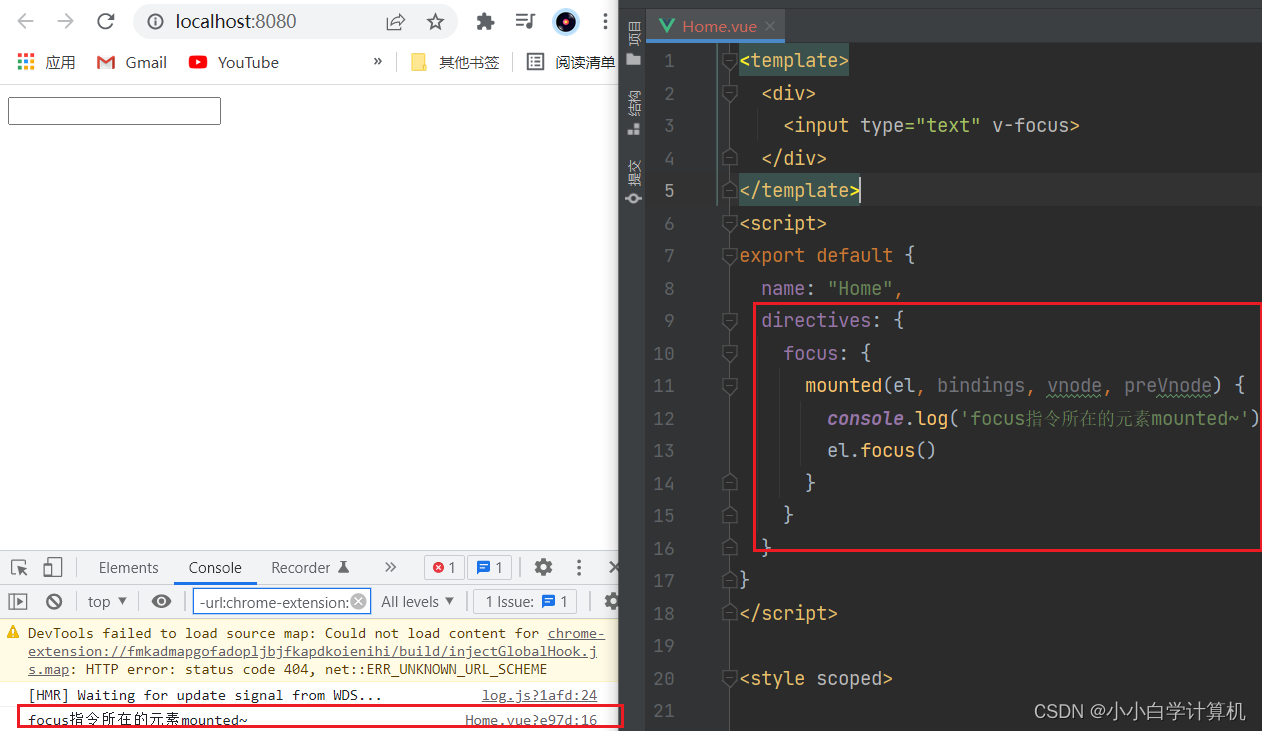This screenshot has width=1262, height=731.
Task: Reload the localhost page
Action: coord(104,21)
